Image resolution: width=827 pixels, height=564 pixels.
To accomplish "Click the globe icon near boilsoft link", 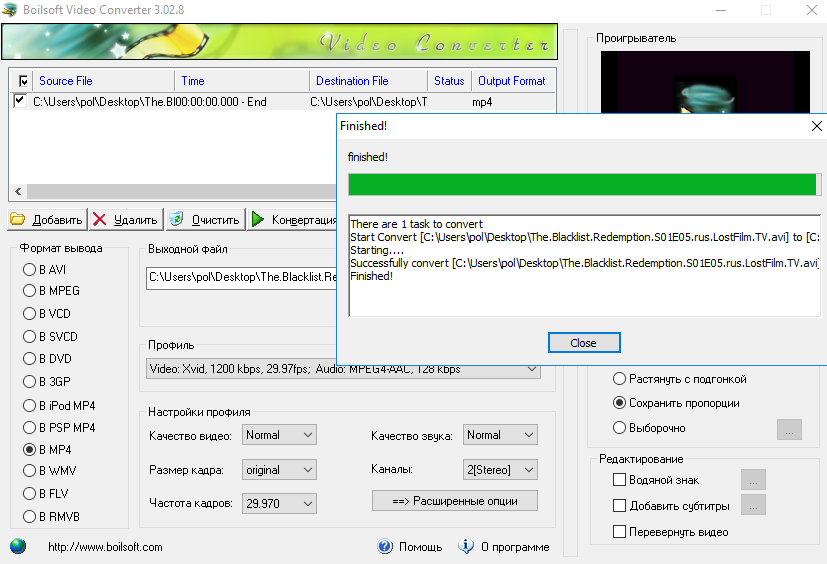I will pos(18,546).
